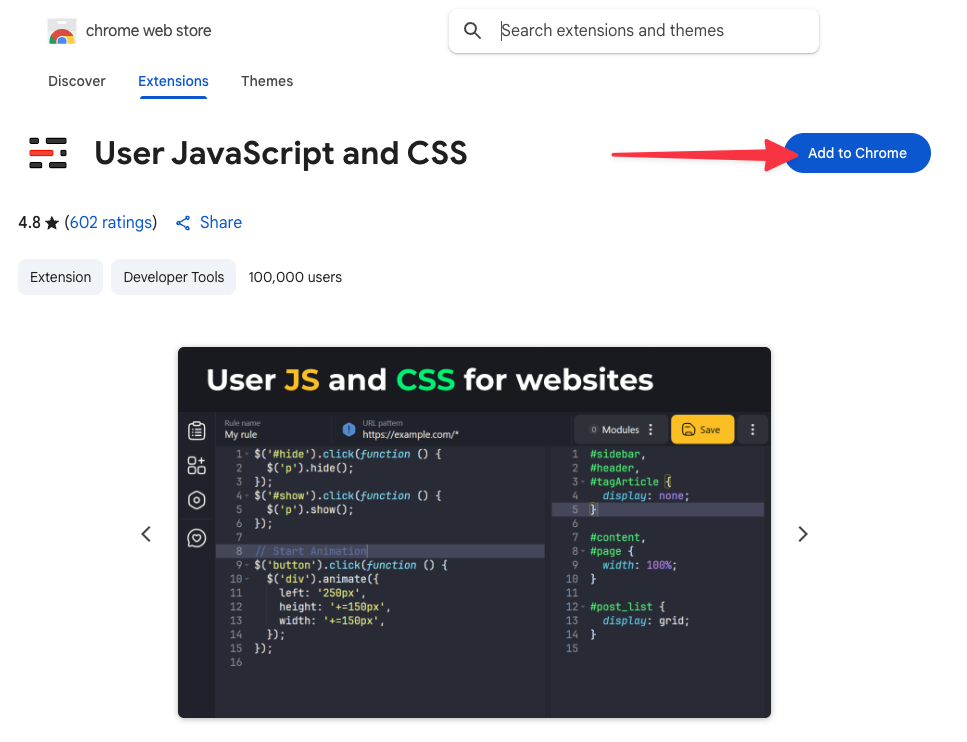Collapse the fold arrow on CSS line 12

pos(583,607)
